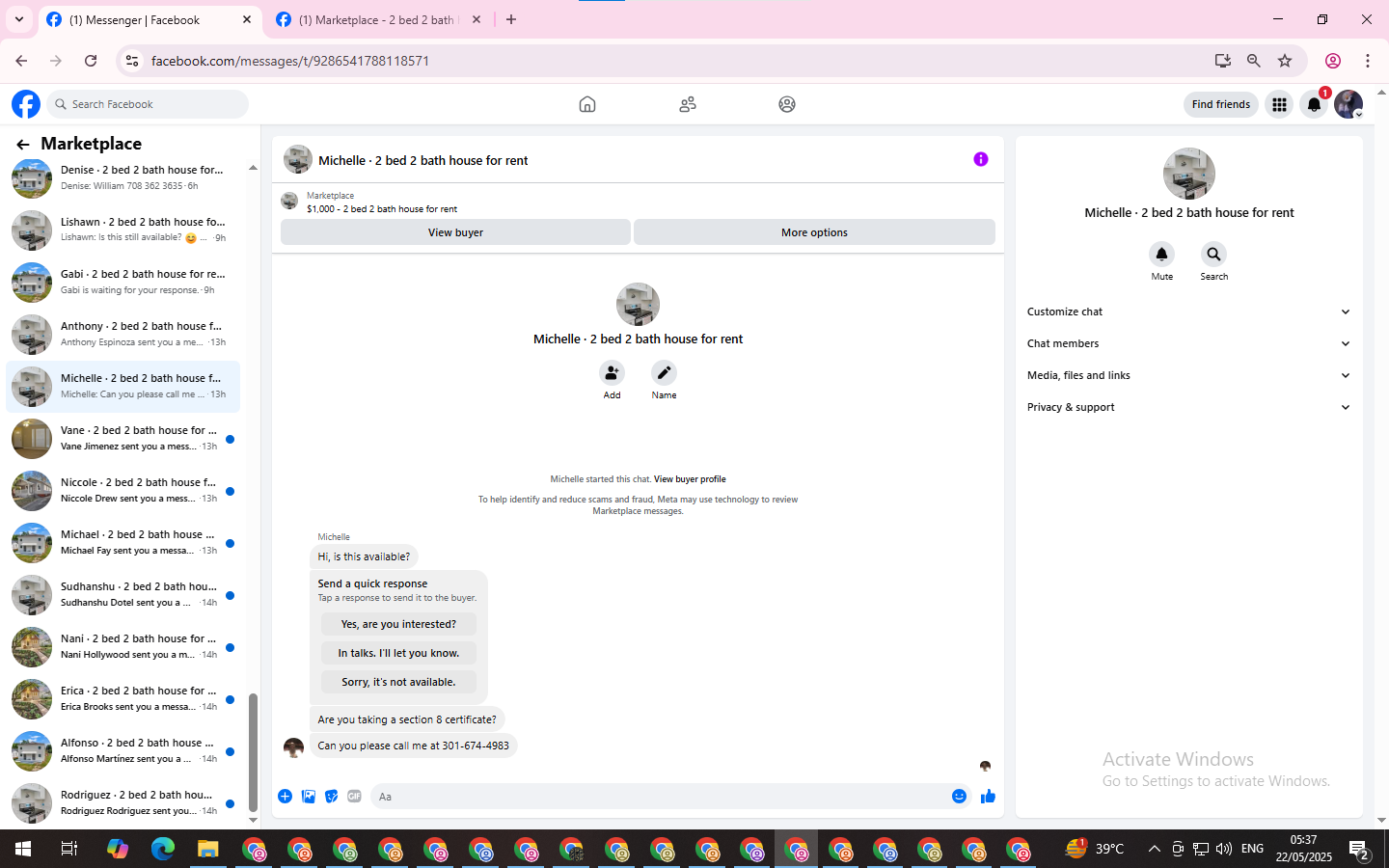
Task: Focus the Search Facebook field
Action: click(x=148, y=104)
